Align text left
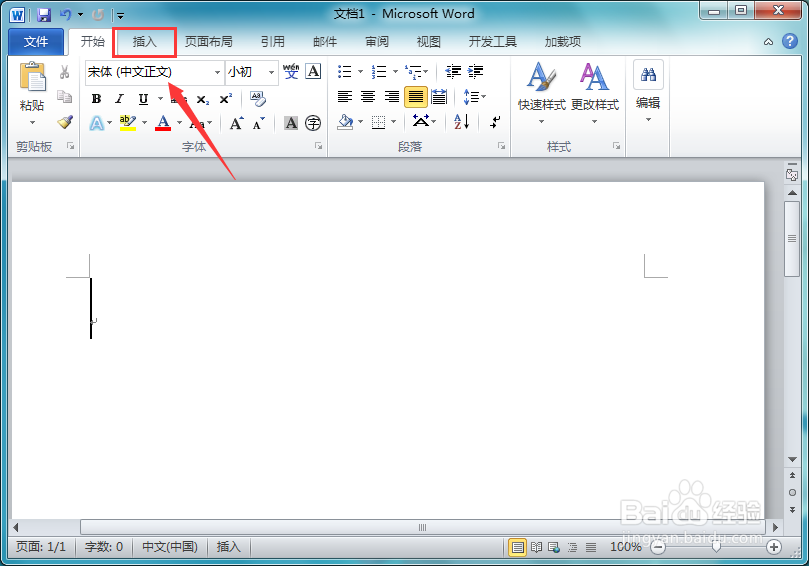Image resolution: width=809 pixels, height=566 pixels. [345, 96]
